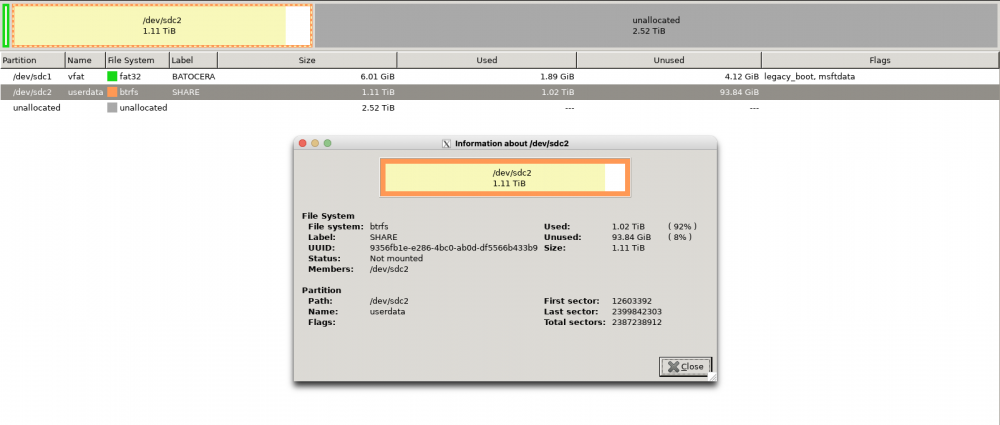Select the unallocated 2.52 TiB region in disk map

click(656, 25)
